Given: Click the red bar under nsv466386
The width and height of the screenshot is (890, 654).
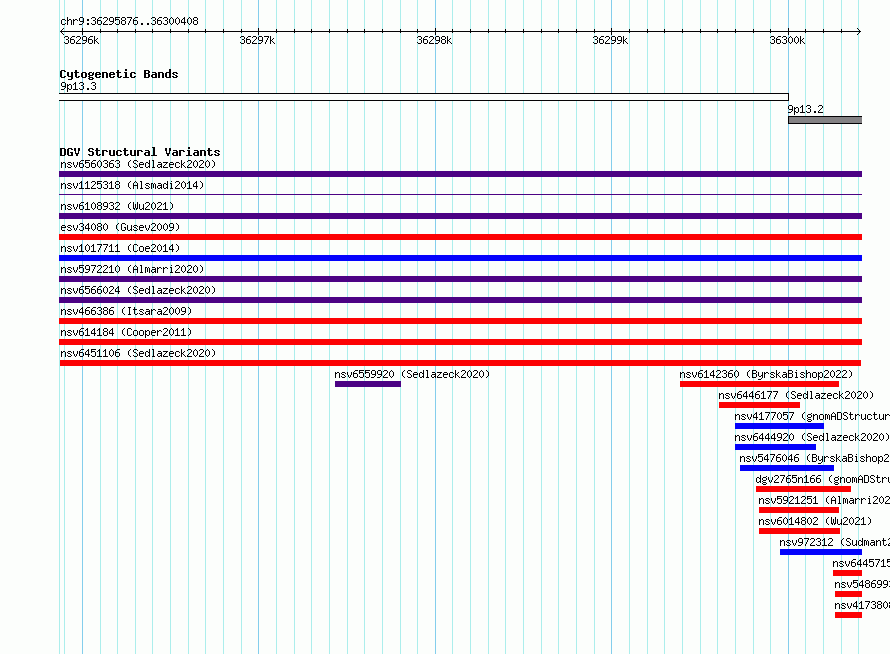Looking at the screenshot, I should point(460,321).
